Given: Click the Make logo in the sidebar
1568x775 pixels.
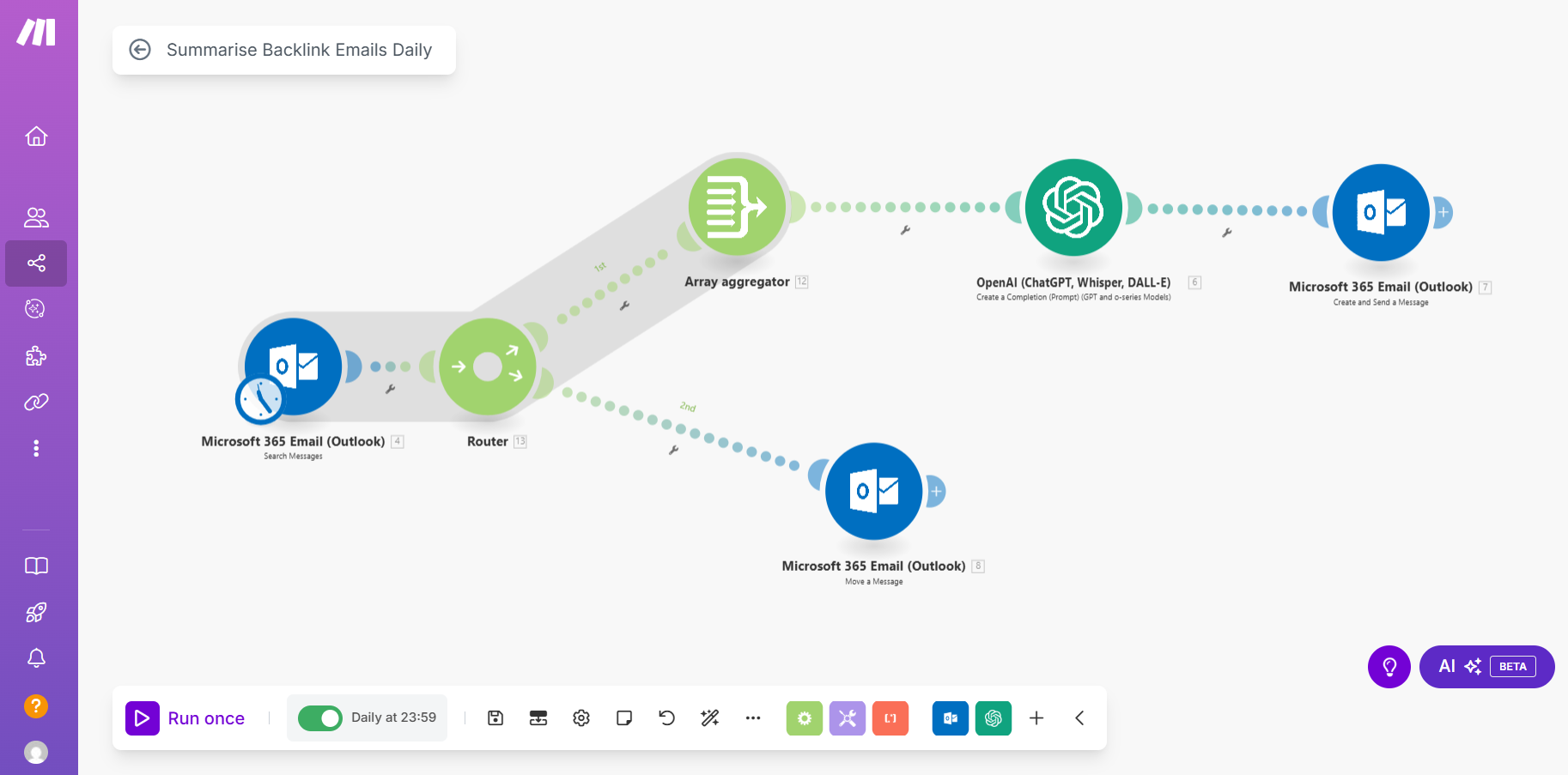Looking at the screenshot, I should tap(36, 33).
